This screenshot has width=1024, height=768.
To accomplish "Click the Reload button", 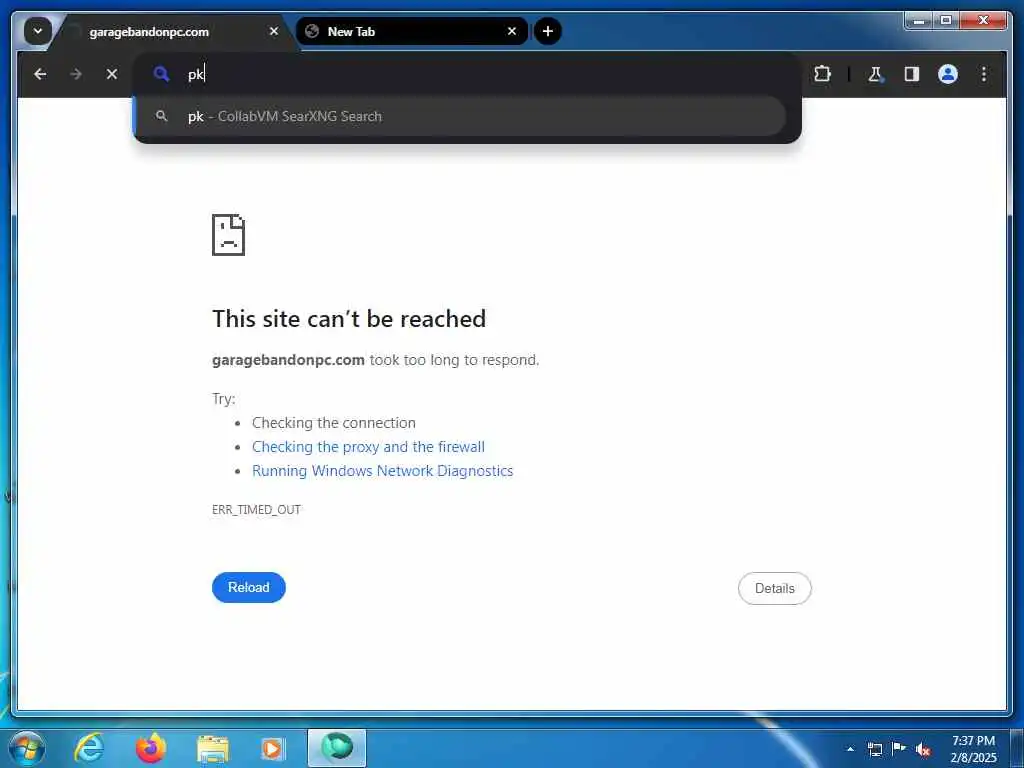I will [249, 587].
